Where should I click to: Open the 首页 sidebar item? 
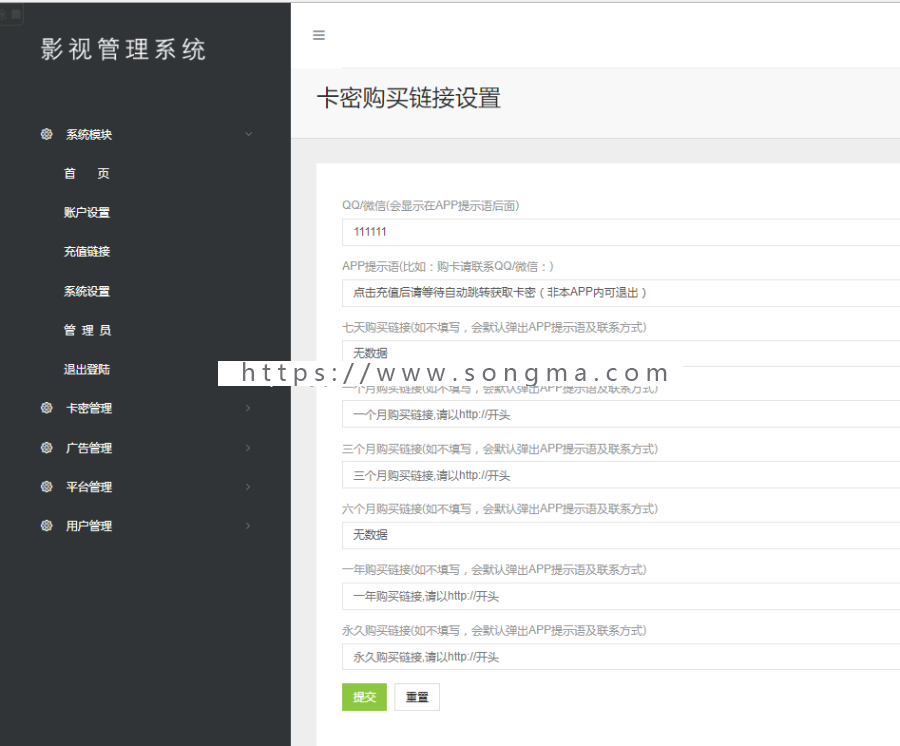tap(87, 173)
